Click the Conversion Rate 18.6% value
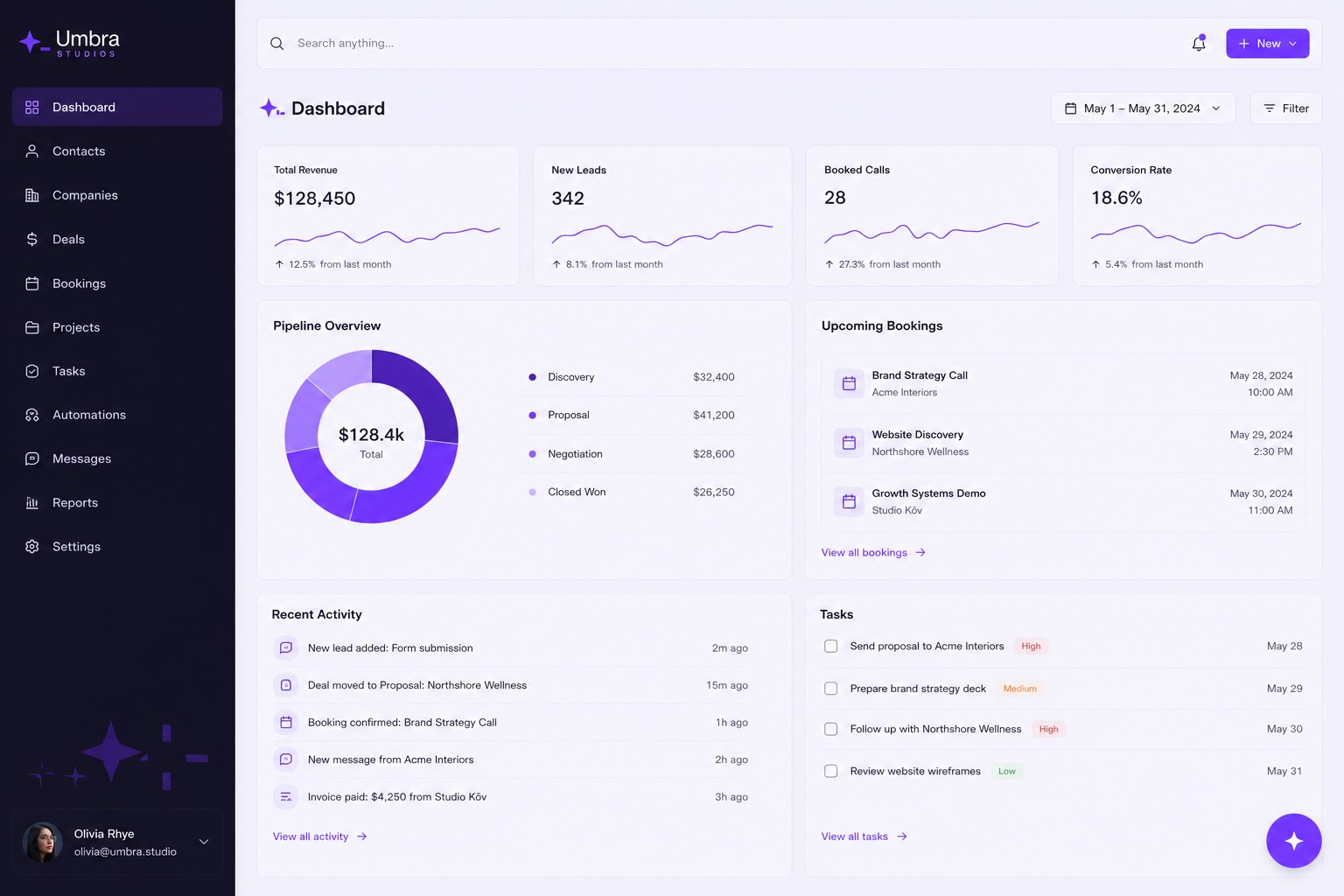 [x=1116, y=198]
